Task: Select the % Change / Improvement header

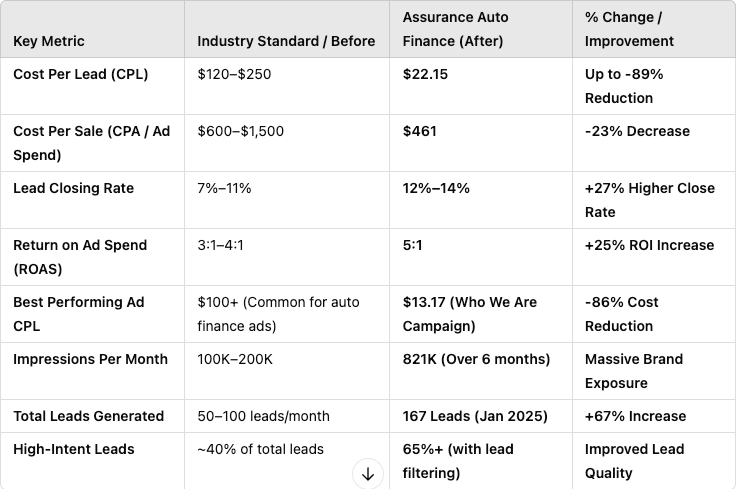Action: click(629, 29)
